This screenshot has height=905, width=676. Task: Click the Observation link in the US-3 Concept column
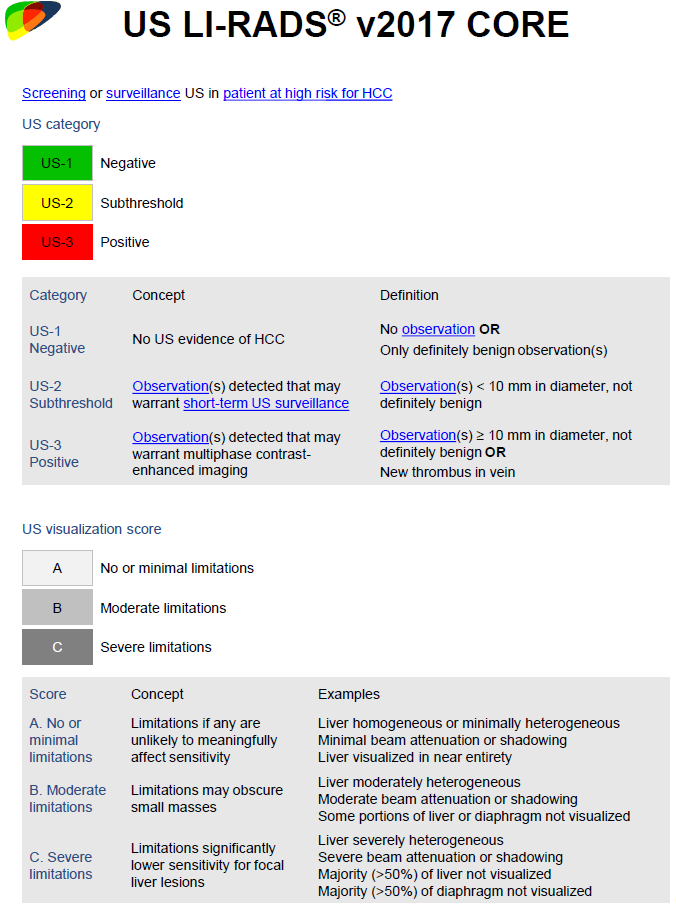click(x=168, y=437)
